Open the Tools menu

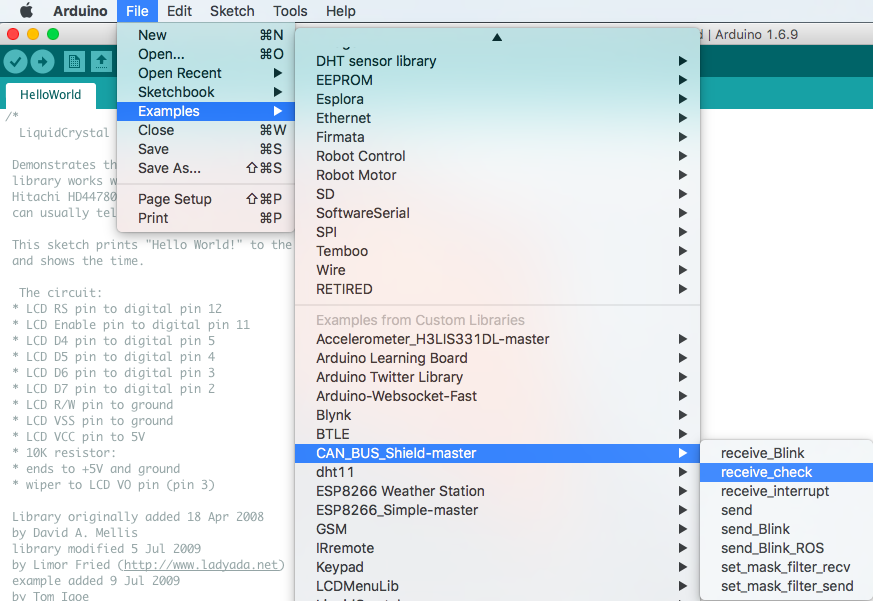290,11
